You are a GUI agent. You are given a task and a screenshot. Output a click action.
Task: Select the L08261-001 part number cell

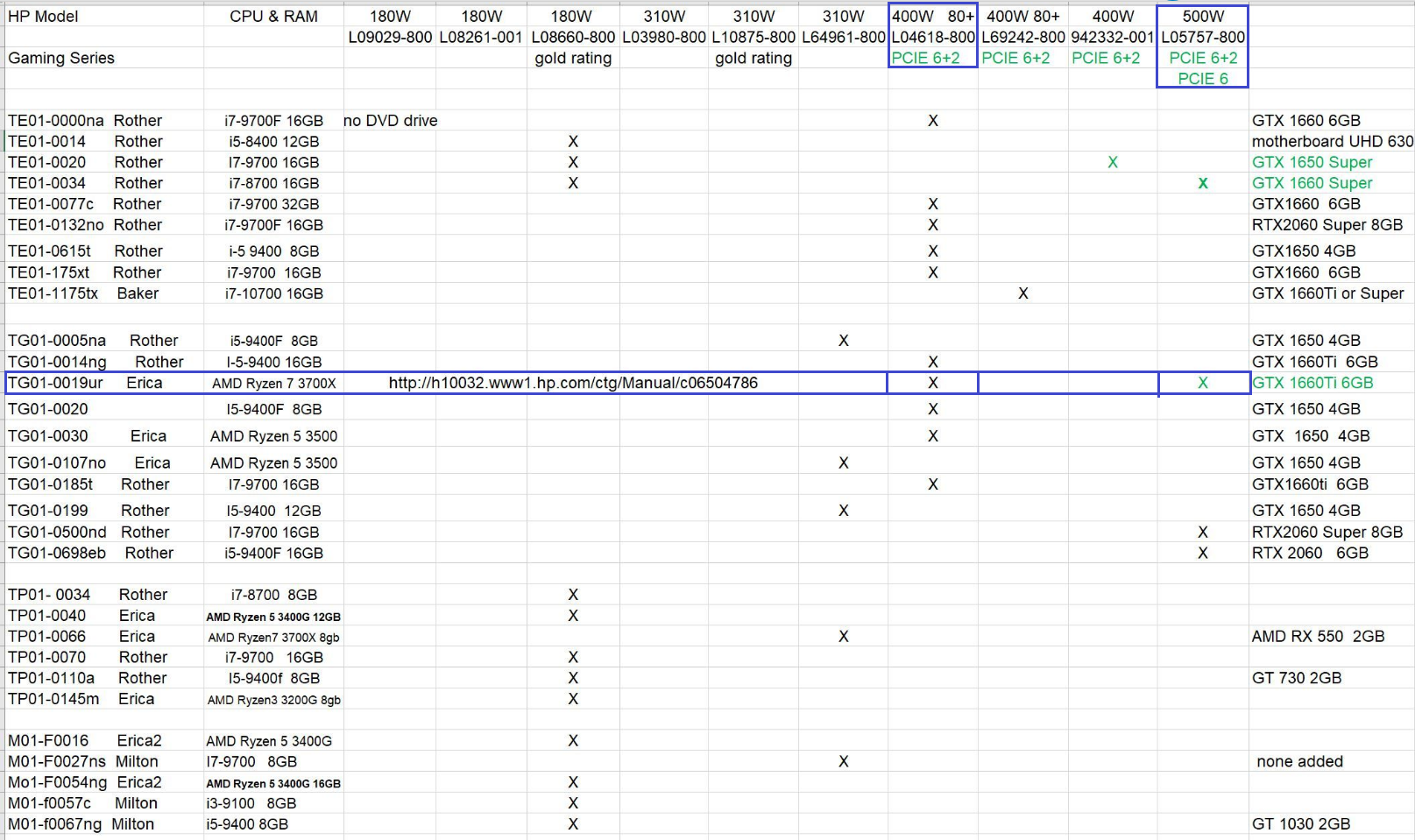(481, 37)
